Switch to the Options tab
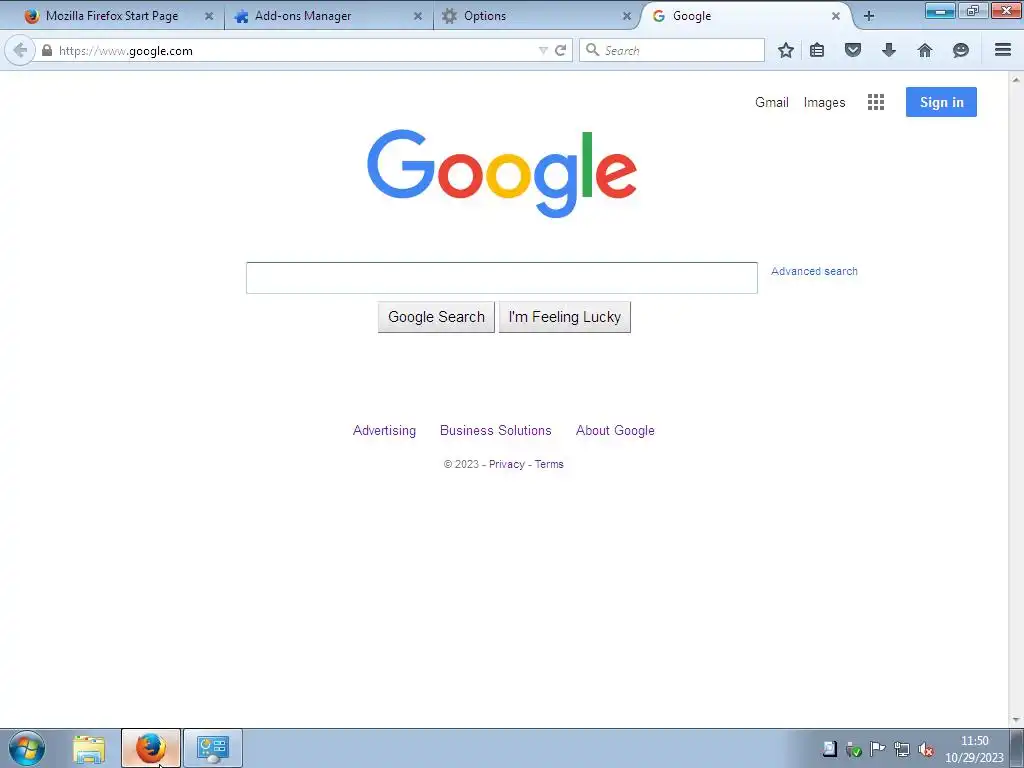Image resolution: width=1024 pixels, height=768 pixels. 485,16
